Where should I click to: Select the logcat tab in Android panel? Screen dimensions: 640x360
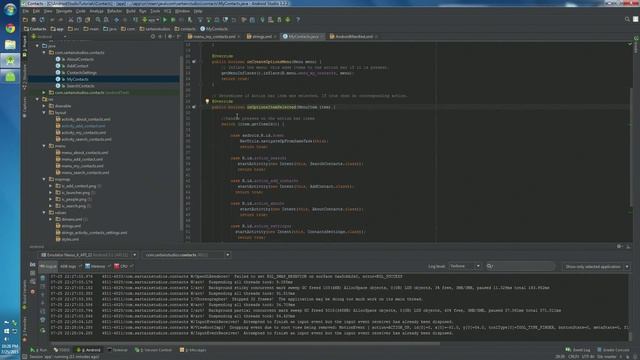(x=48, y=267)
